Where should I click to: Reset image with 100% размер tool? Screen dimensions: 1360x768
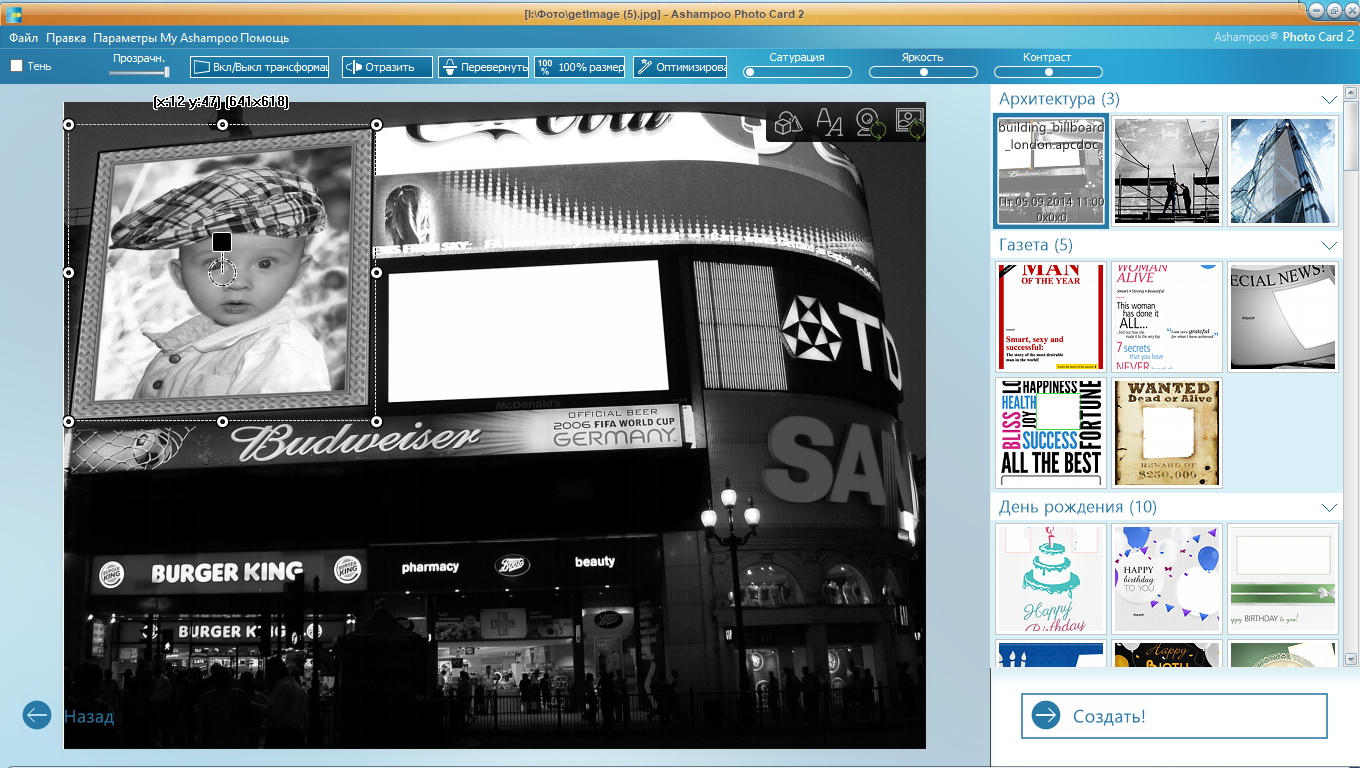coord(579,67)
